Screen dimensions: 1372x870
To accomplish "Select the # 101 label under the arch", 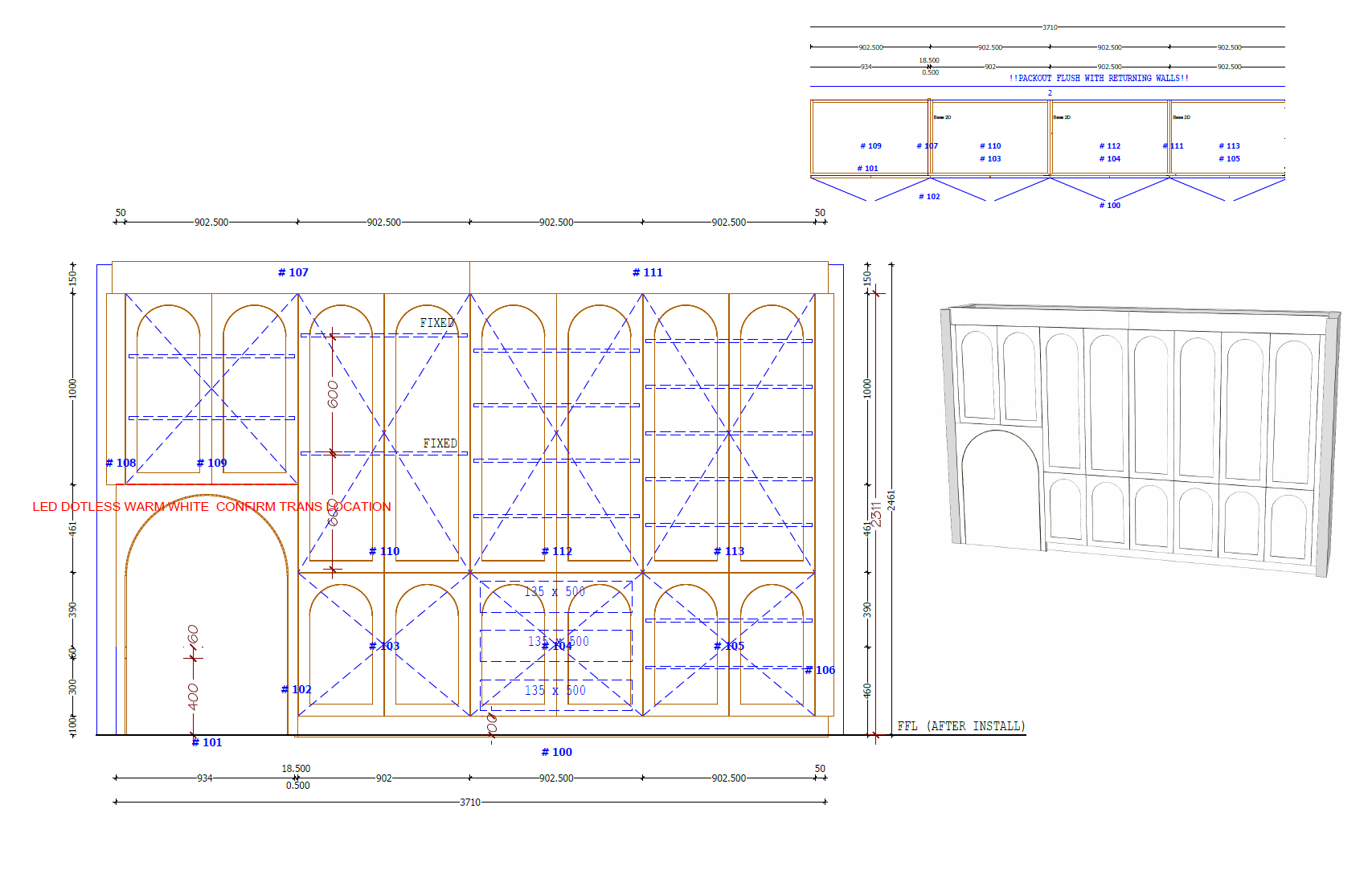I will [207, 742].
